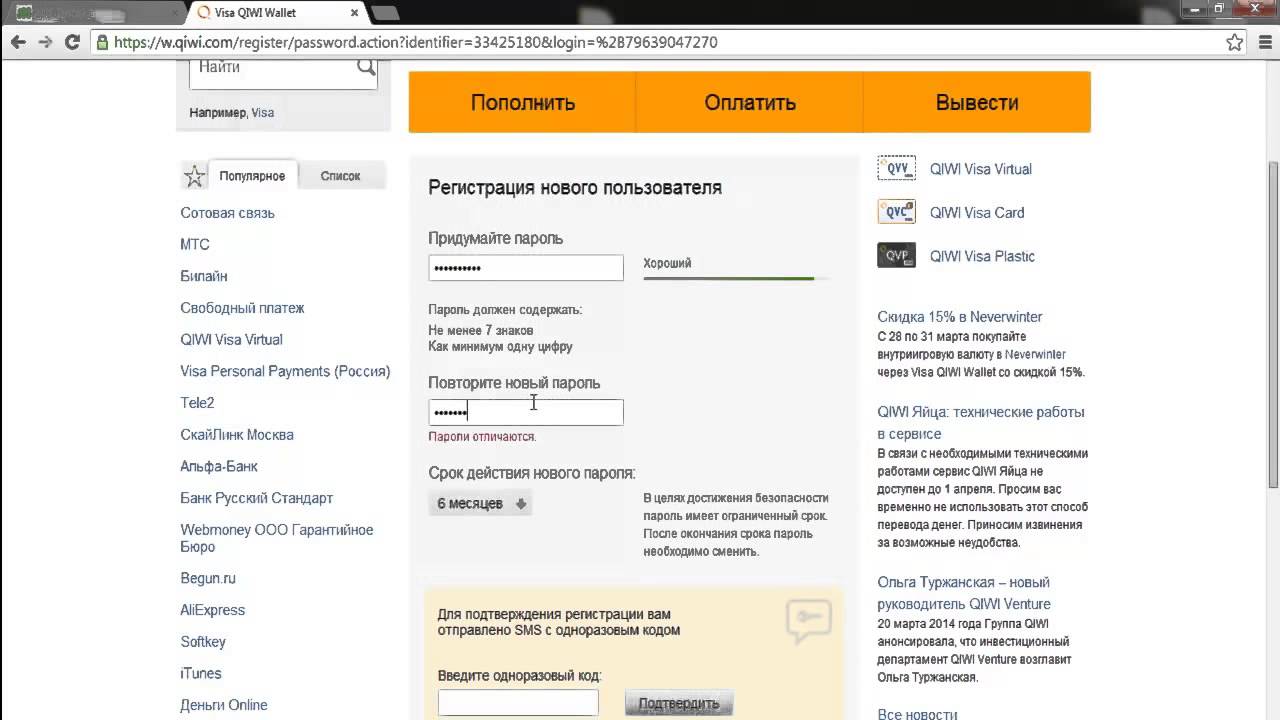
Task: Open QIWI Visa Virtual link beside QVV
Action: (981, 169)
